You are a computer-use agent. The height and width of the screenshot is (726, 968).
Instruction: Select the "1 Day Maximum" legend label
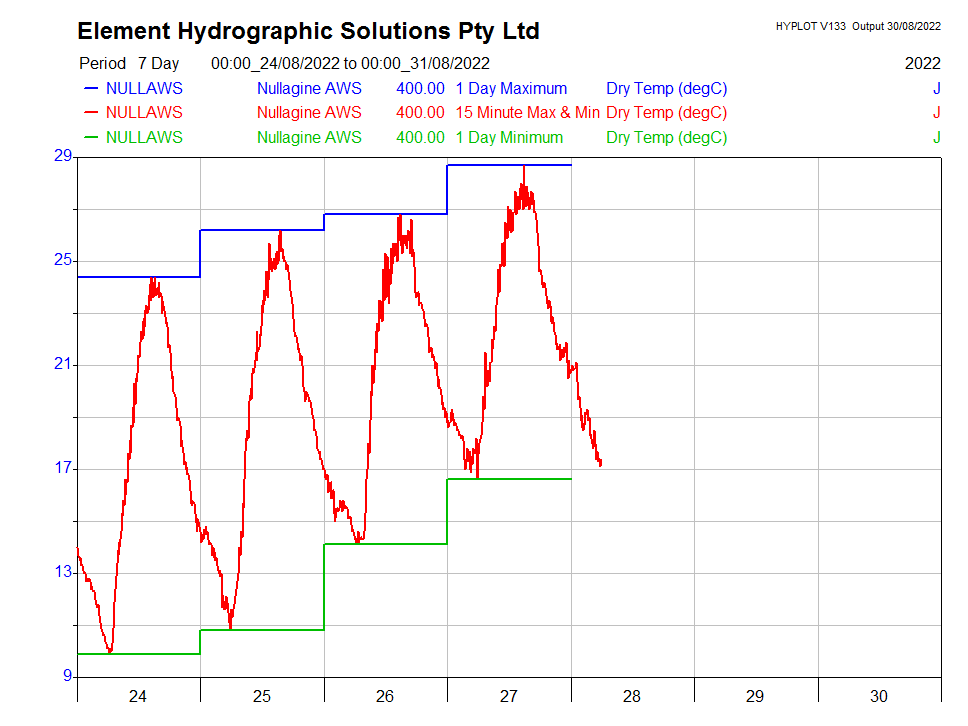[x=511, y=89]
